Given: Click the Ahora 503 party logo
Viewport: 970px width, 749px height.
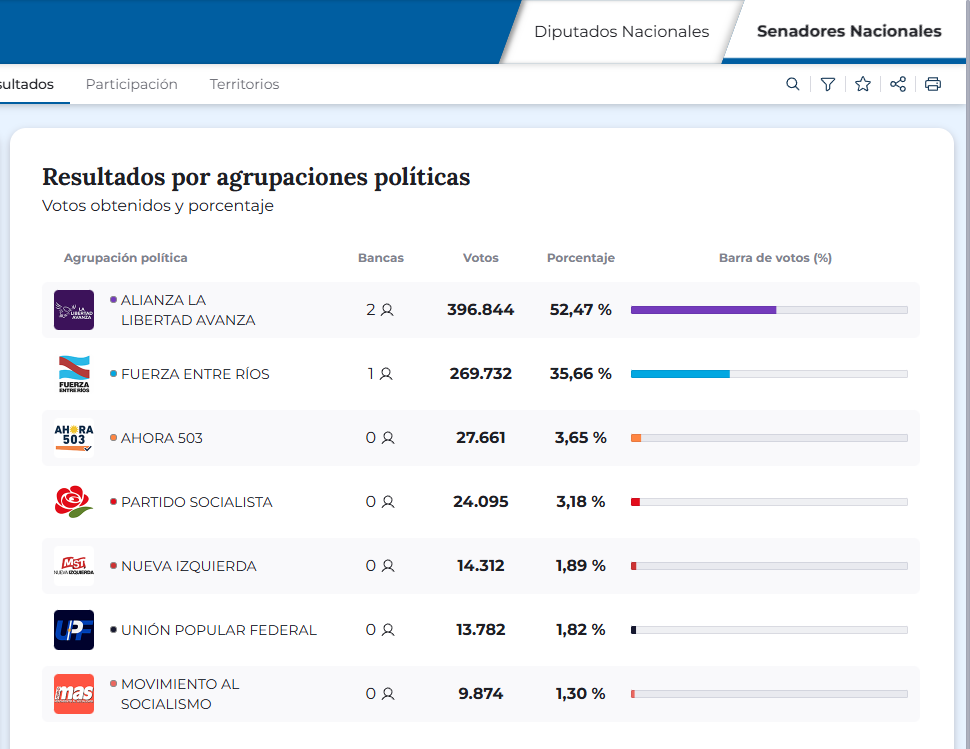Looking at the screenshot, I should click(x=74, y=438).
